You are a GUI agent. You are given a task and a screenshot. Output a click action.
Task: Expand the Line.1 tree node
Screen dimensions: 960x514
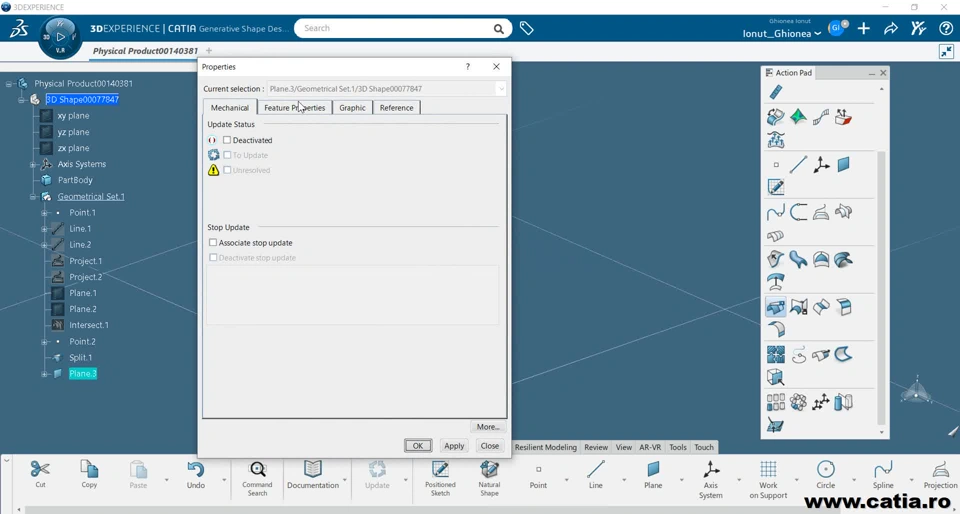pyautogui.click(x=44, y=229)
